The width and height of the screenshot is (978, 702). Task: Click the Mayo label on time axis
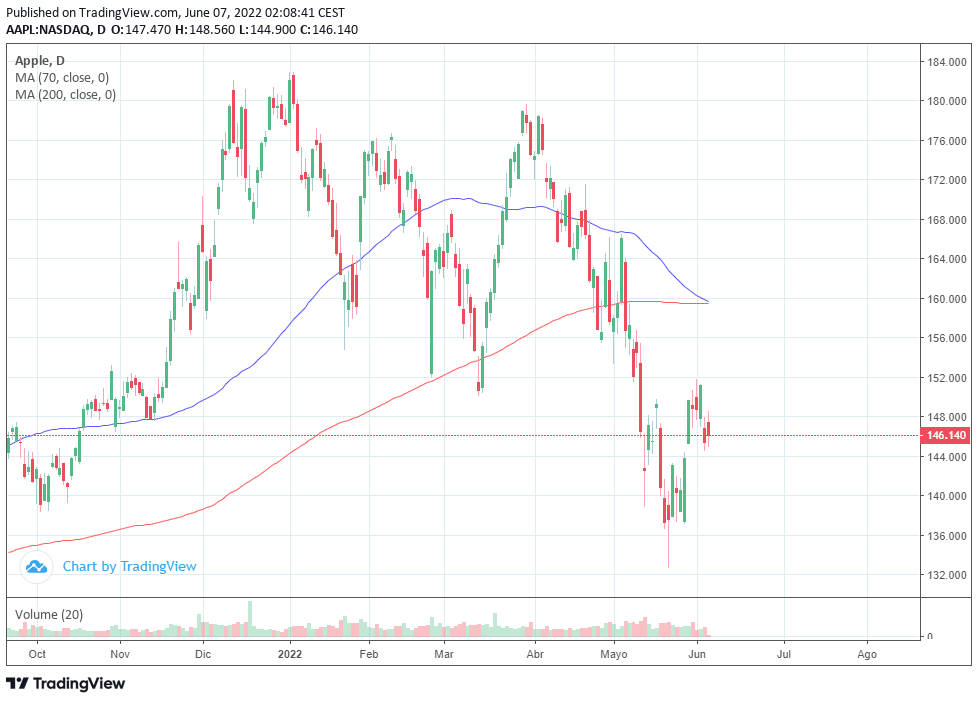(614, 654)
